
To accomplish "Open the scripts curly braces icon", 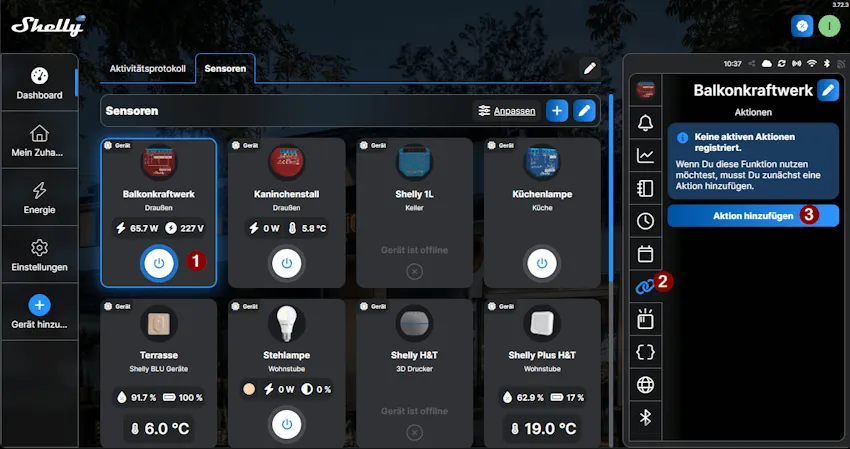I will click(645, 352).
